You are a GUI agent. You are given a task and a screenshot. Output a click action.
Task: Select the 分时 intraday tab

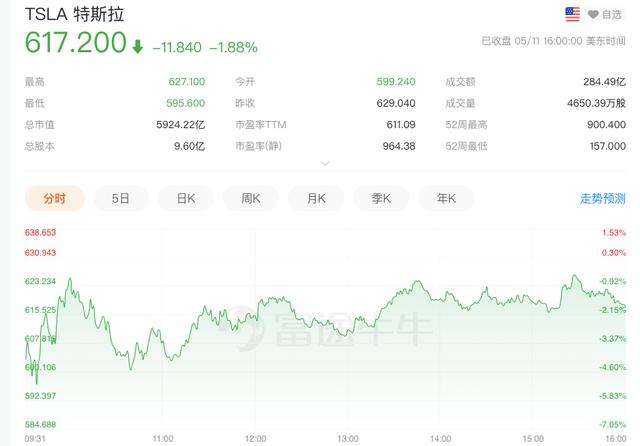coord(55,199)
